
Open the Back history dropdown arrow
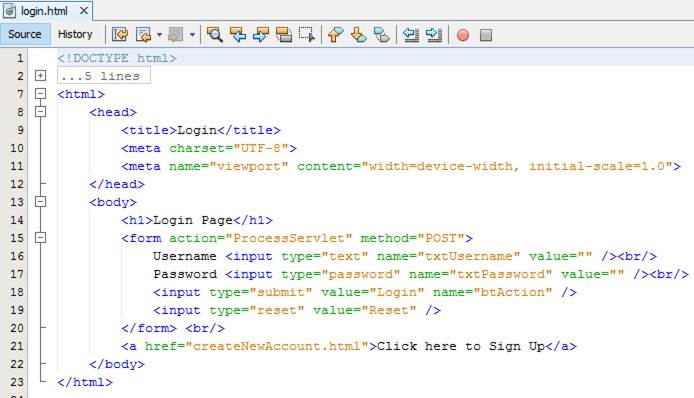[x=159, y=35]
